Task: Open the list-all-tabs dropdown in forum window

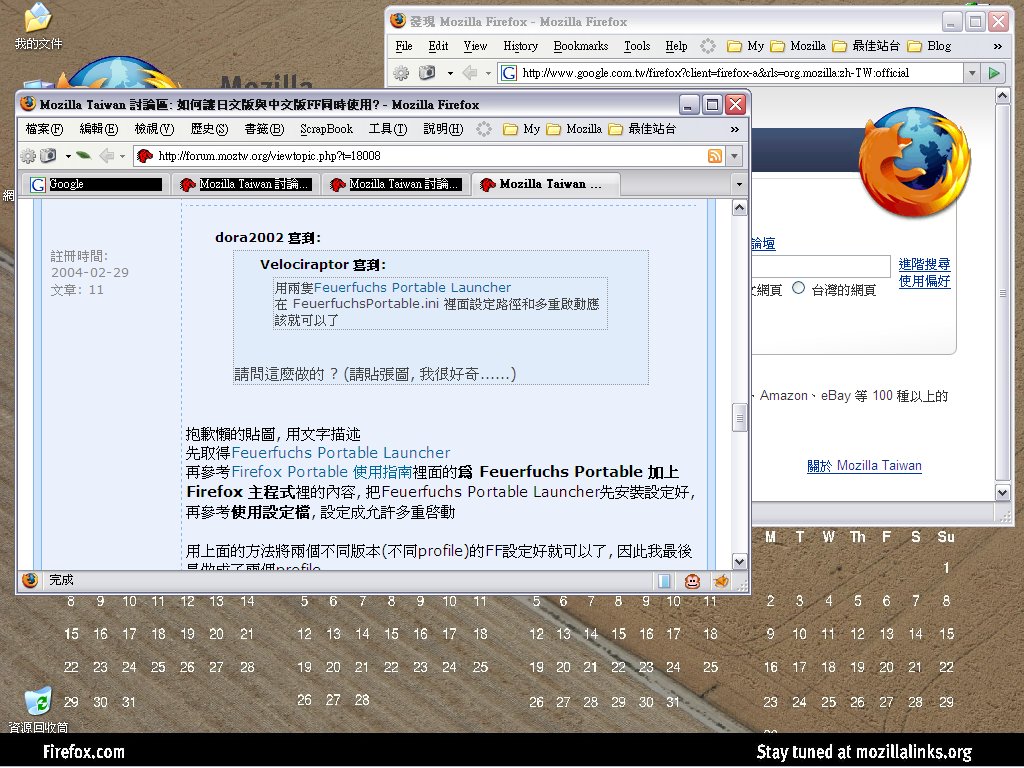Action: (739, 184)
